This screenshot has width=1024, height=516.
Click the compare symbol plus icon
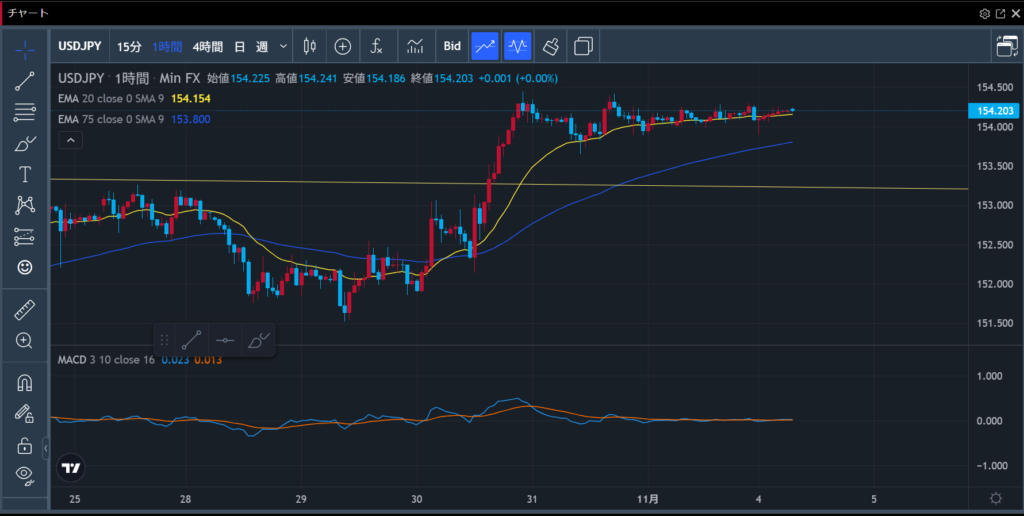343,46
